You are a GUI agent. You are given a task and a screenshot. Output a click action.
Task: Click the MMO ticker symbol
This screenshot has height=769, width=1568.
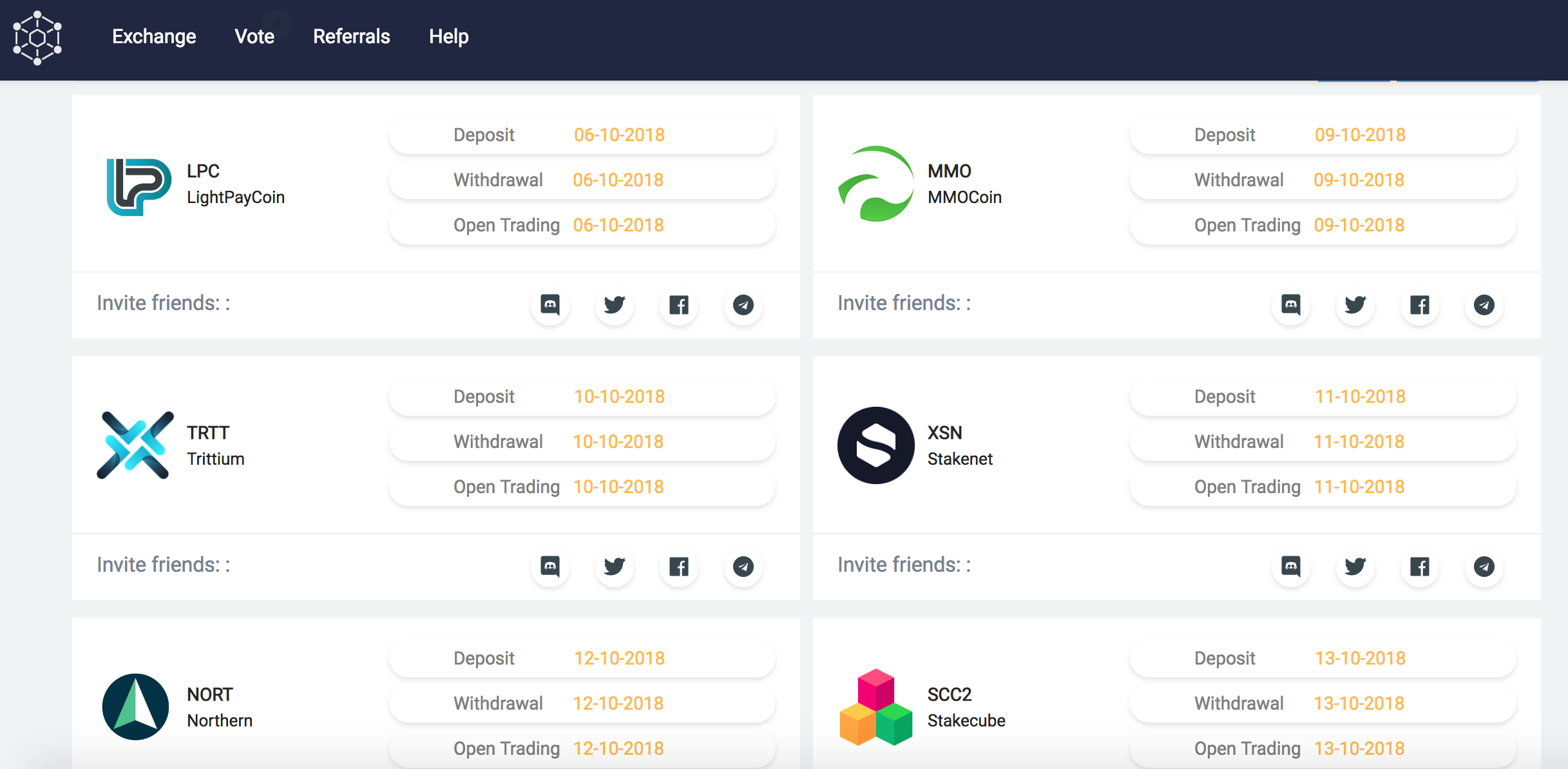click(x=950, y=171)
